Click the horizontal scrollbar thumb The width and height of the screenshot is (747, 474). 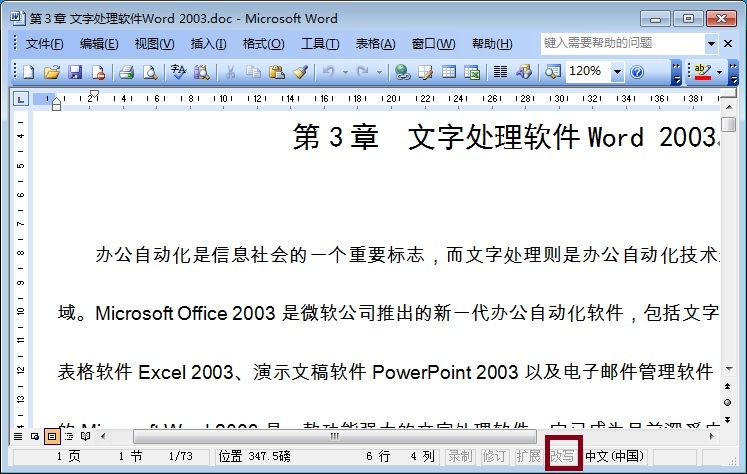tap(334, 436)
